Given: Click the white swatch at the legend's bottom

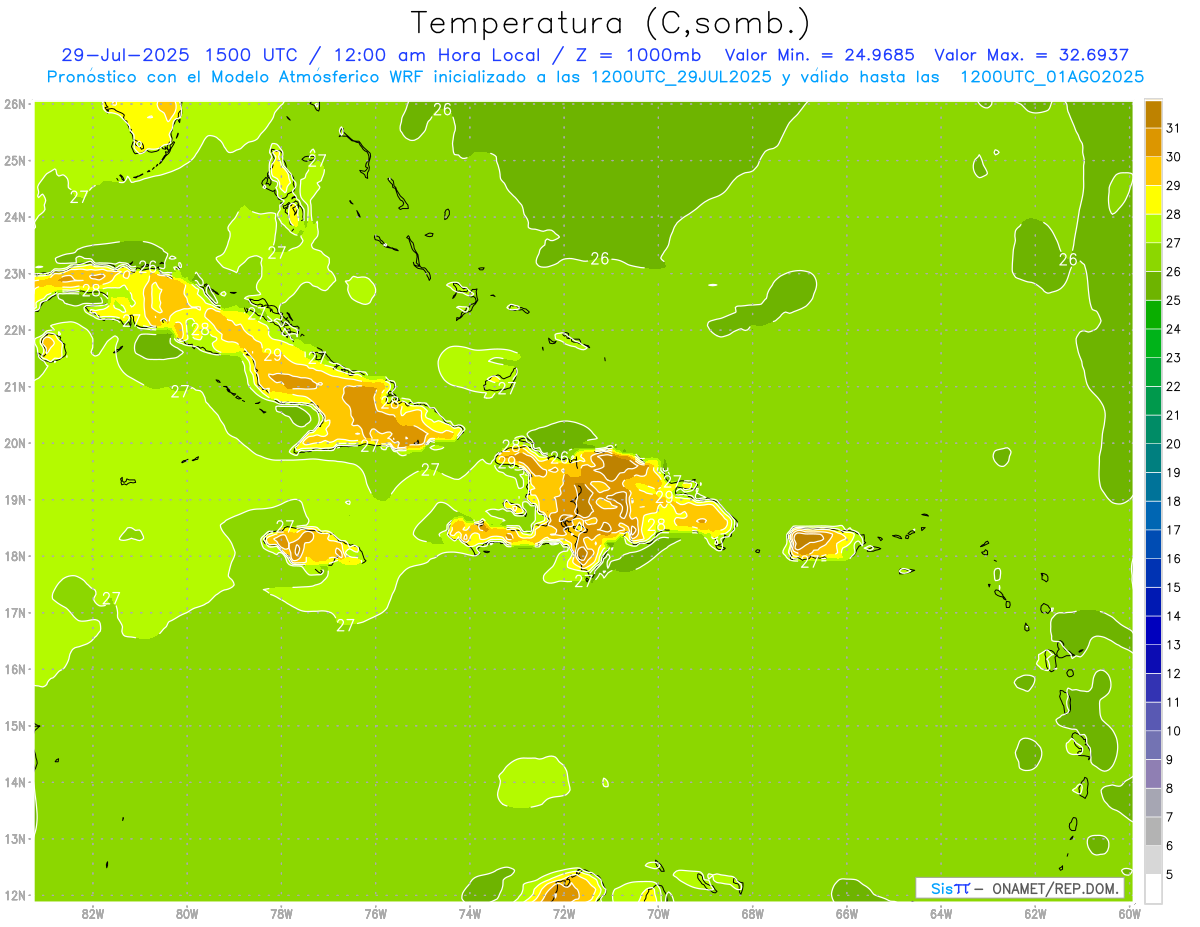Looking at the screenshot, I should pos(1153,887).
